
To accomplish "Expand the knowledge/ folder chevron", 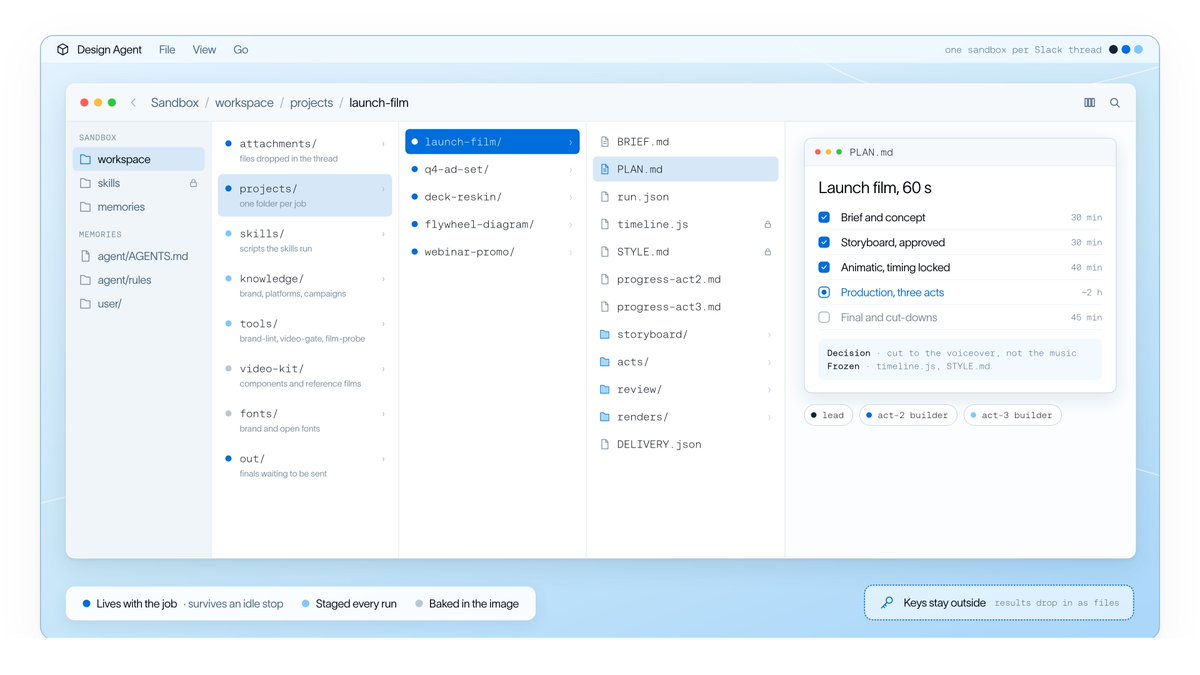I will coord(383,279).
